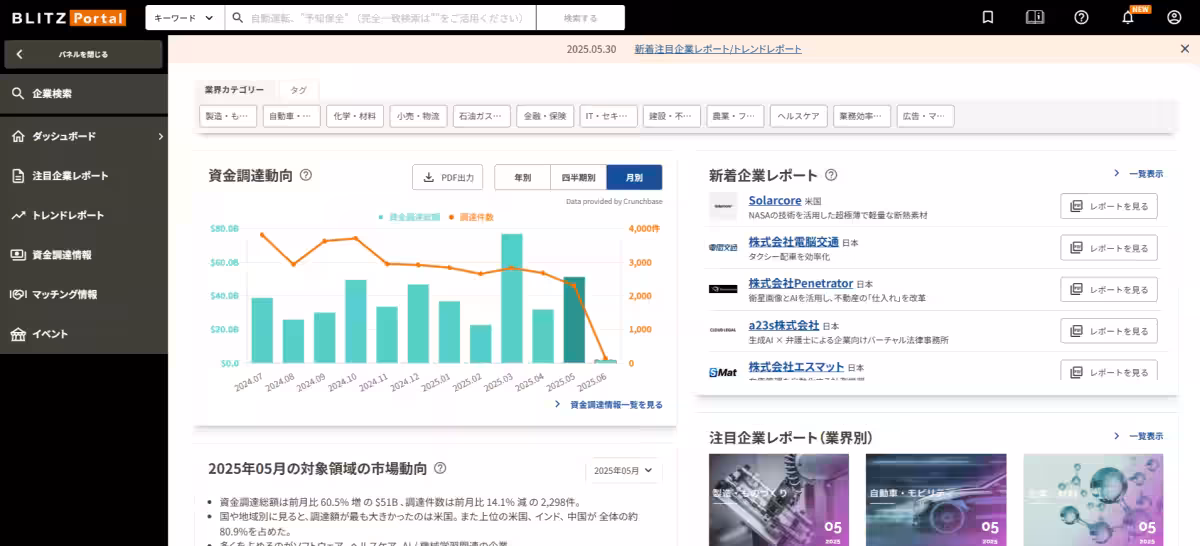The image size is (1200, 546).
Task: Click the イベント building icon
Action: coord(18,334)
